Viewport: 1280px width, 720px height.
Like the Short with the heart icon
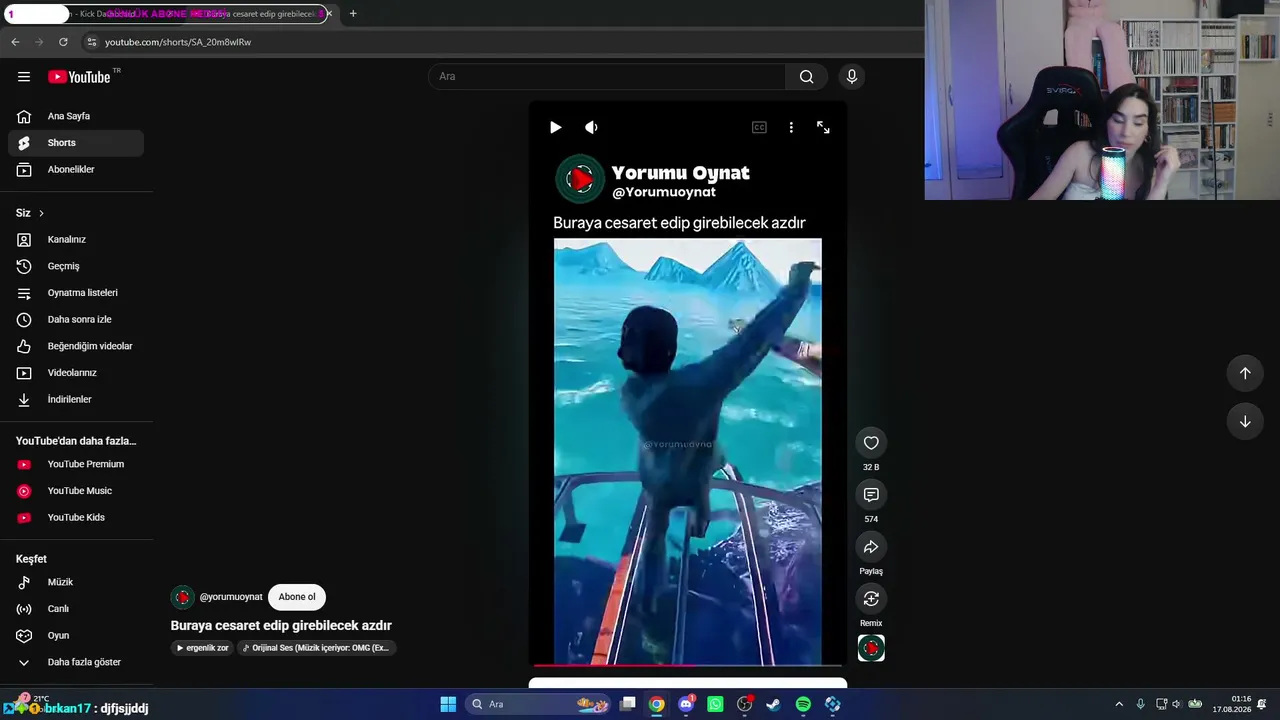(871, 443)
